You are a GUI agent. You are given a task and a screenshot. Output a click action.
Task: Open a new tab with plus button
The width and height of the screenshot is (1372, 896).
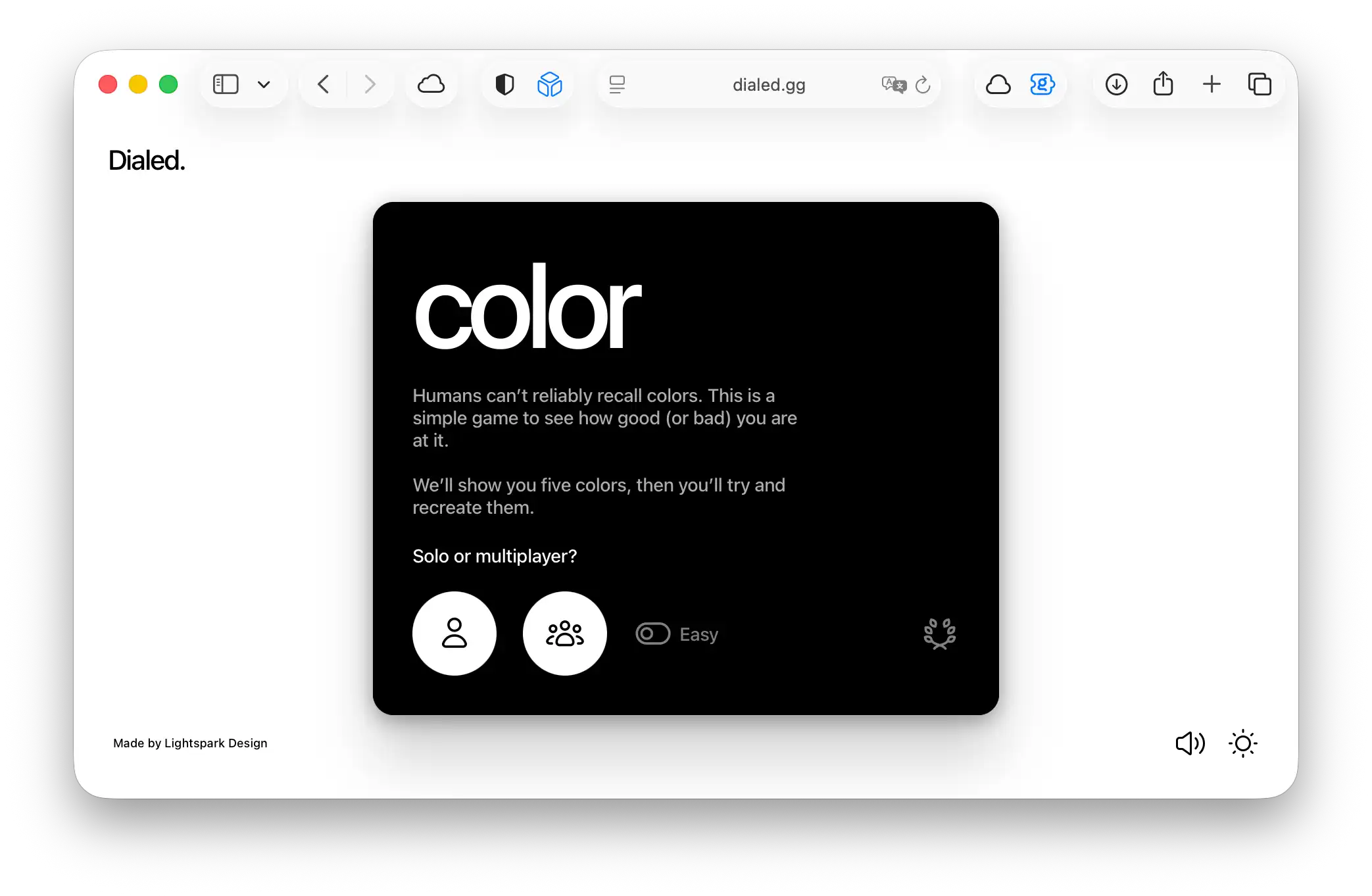click(1212, 84)
